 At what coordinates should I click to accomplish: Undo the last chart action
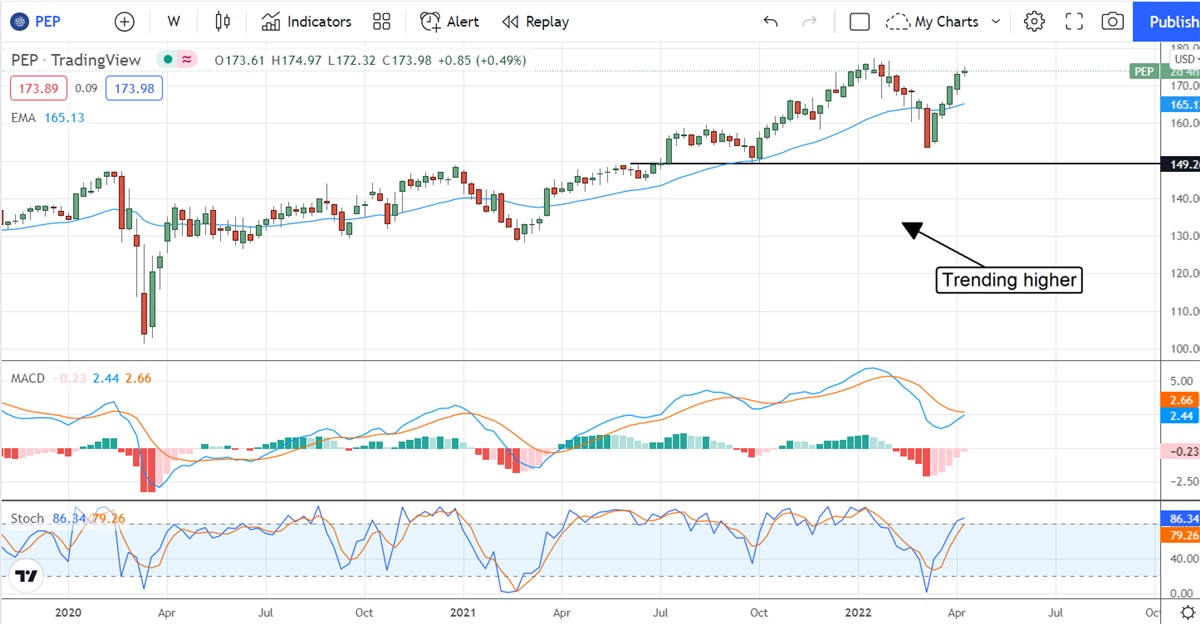click(x=770, y=21)
